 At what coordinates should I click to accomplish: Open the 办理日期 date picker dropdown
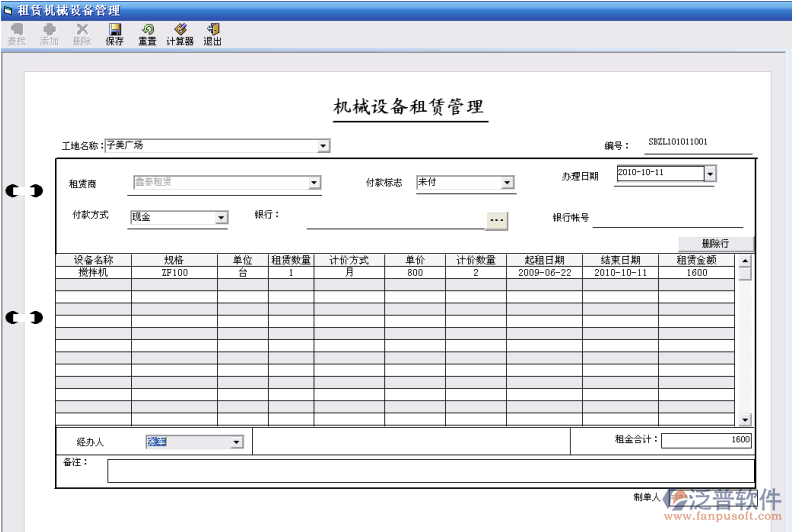[x=710, y=173]
